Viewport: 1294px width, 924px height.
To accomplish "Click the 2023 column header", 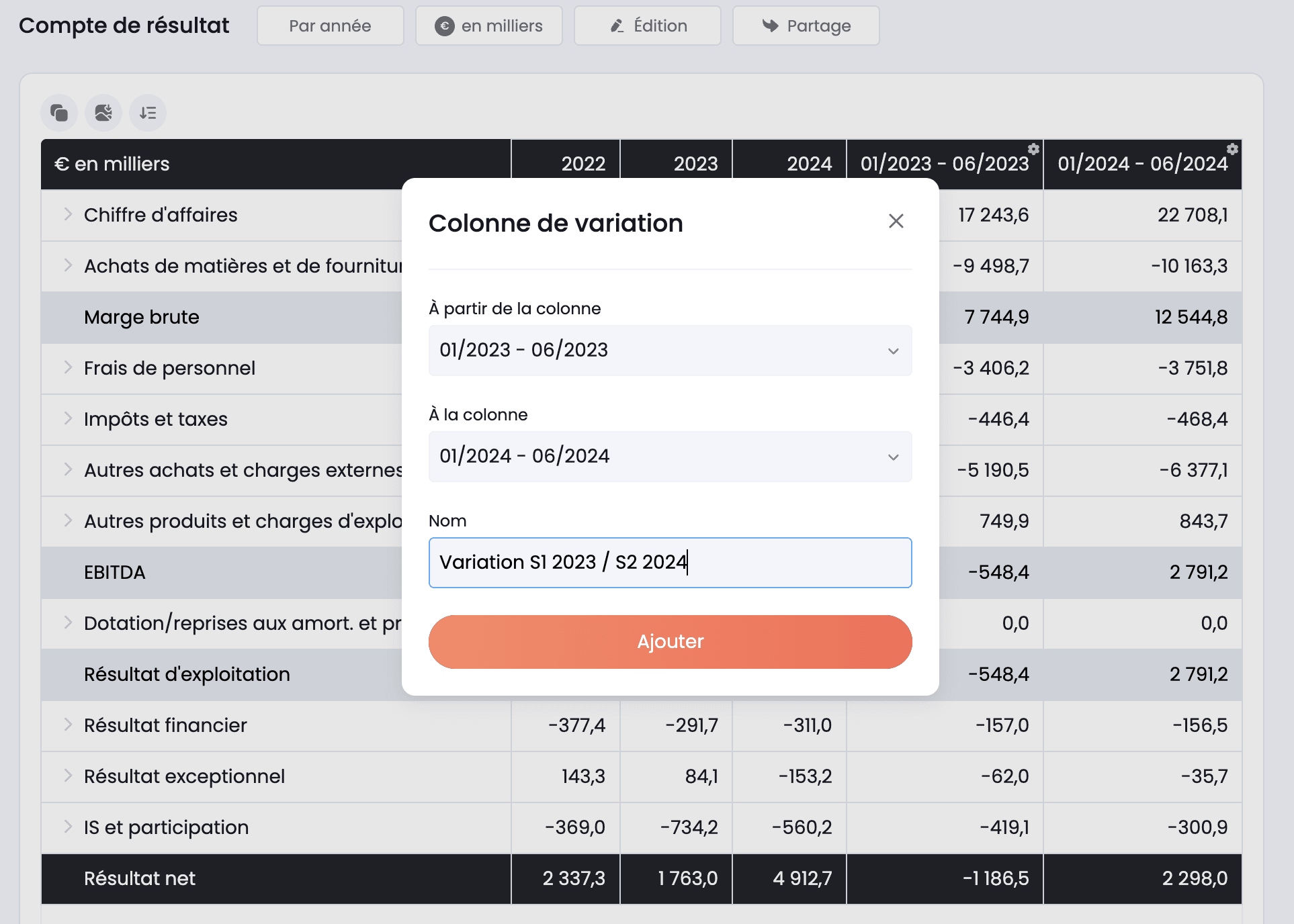I will pyautogui.click(x=695, y=164).
